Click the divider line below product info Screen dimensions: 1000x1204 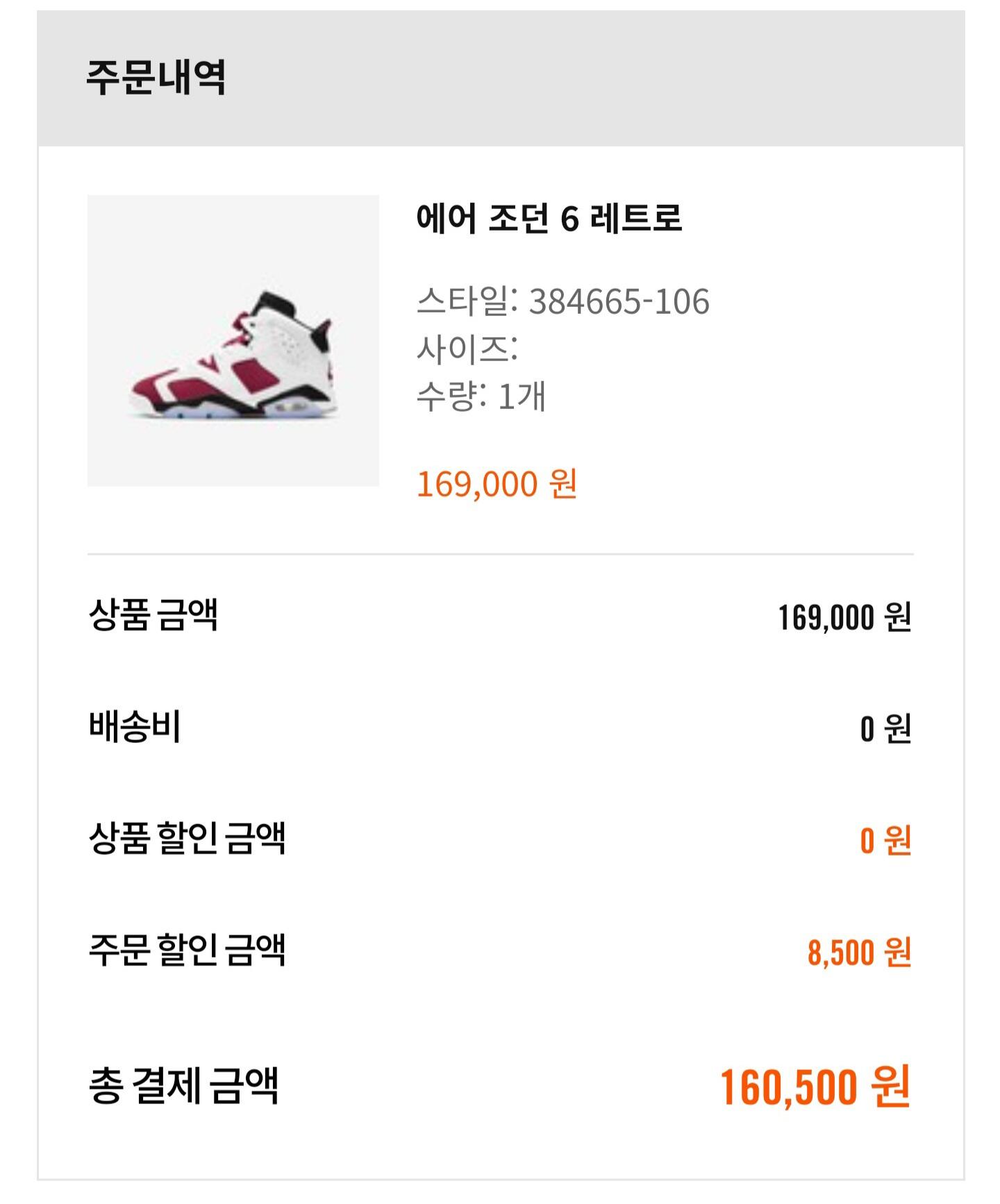point(501,555)
